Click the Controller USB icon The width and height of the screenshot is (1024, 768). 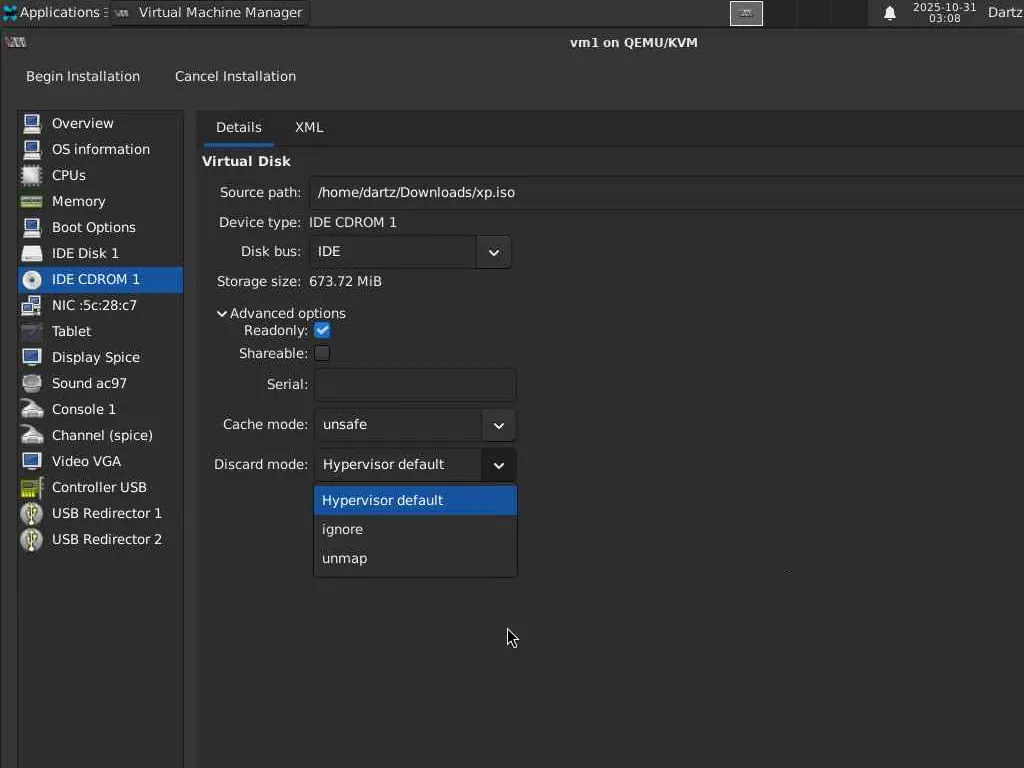click(x=32, y=487)
